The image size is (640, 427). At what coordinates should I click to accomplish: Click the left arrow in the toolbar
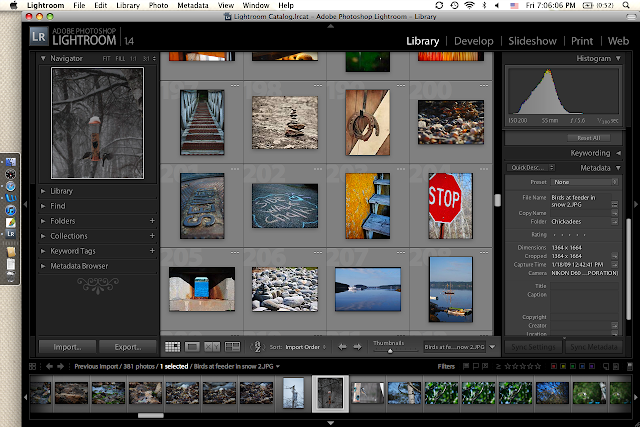pyautogui.click(x=343, y=347)
